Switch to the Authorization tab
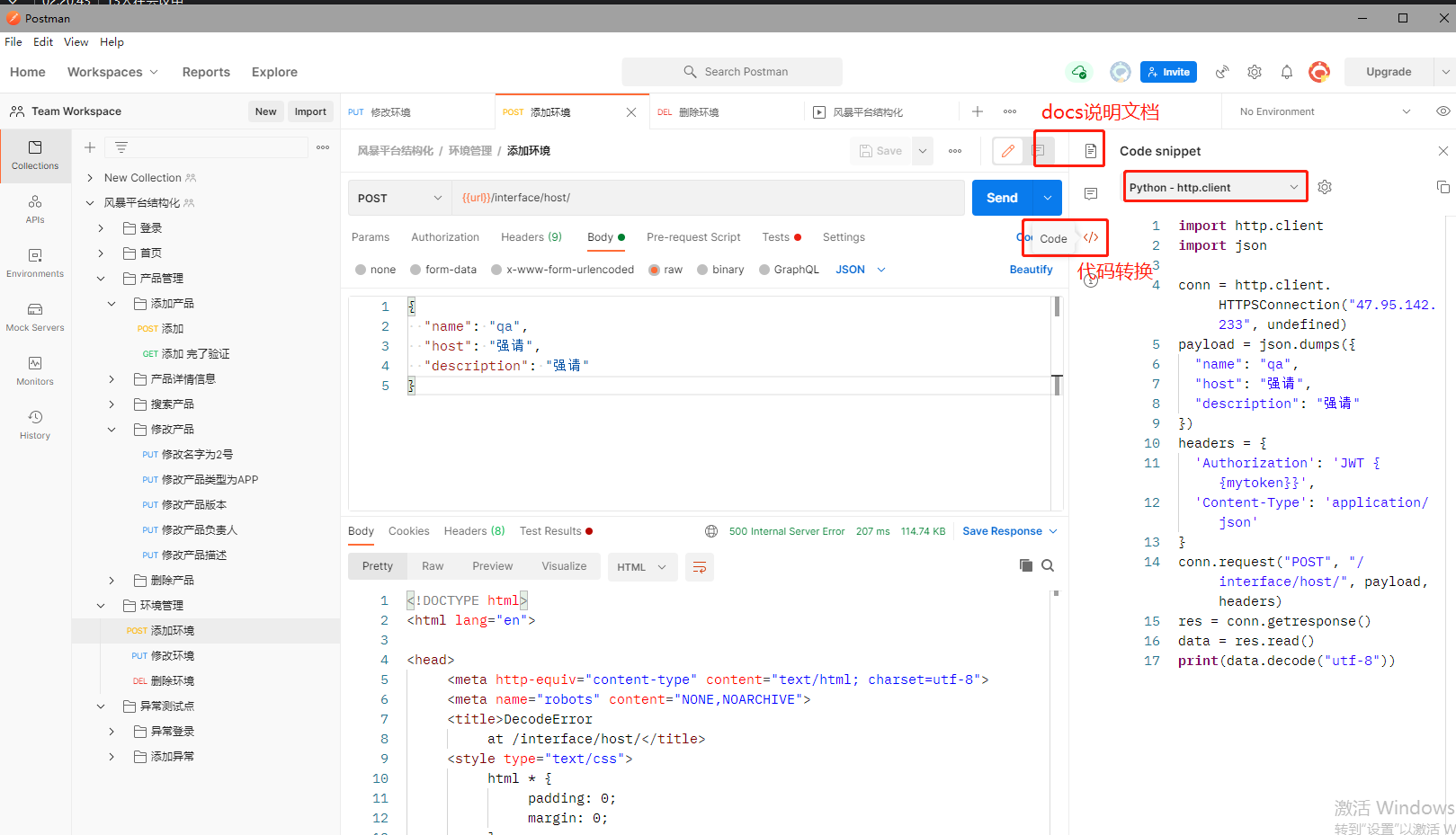 pyautogui.click(x=445, y=237)
